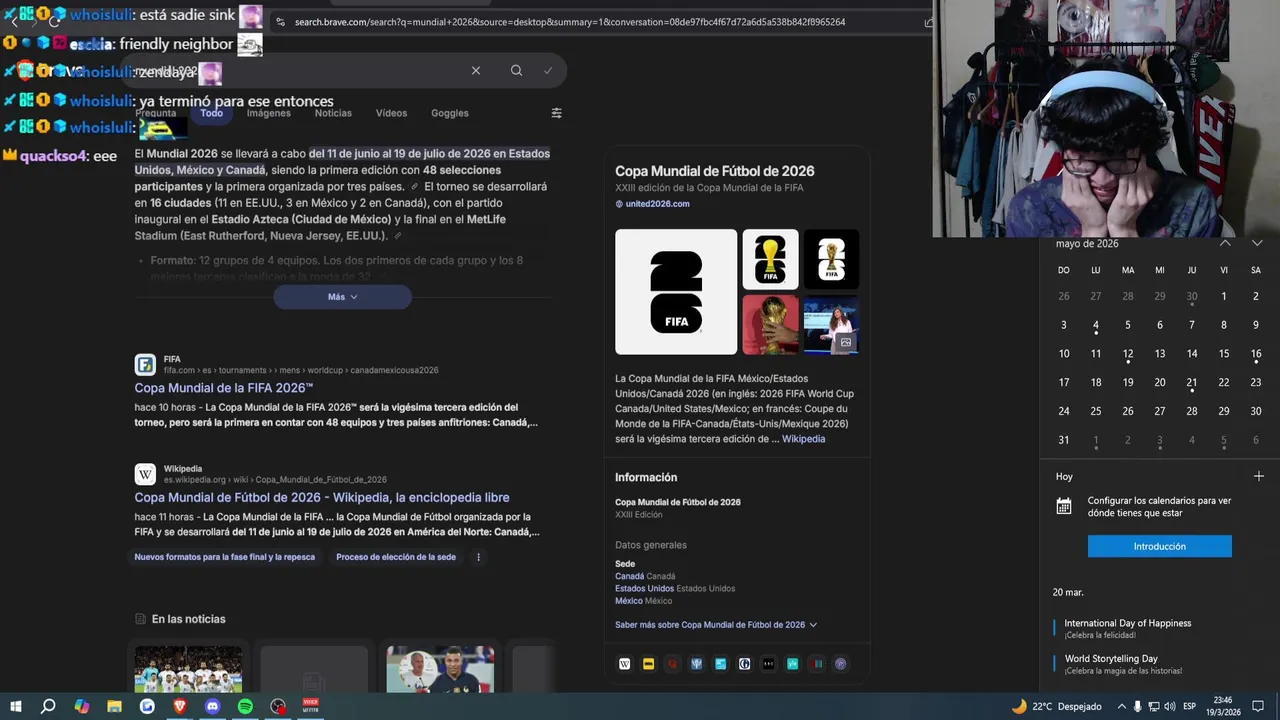The image size is (1280, 720).
Task: Expand the summary with Más button
Action: 342,297
